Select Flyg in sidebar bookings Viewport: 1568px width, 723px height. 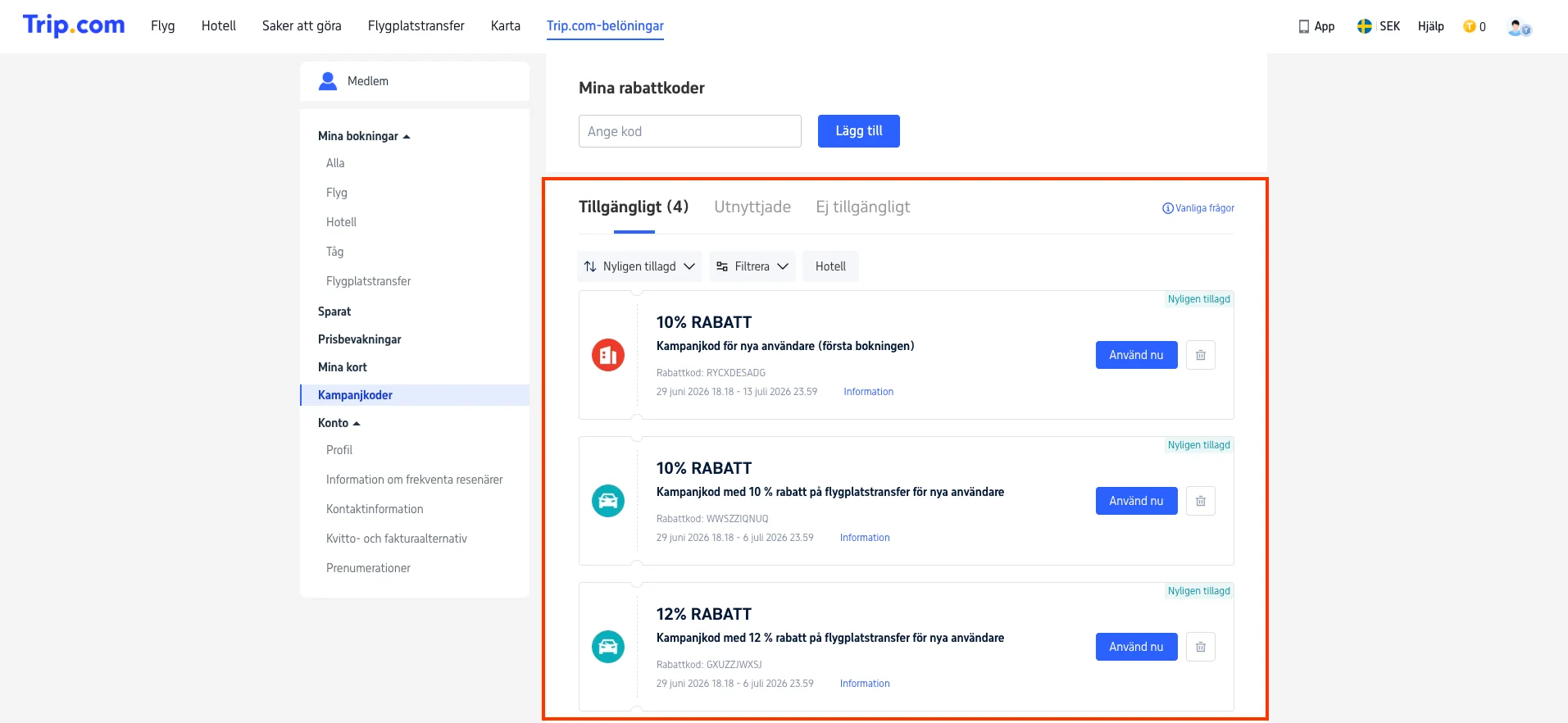[x=337, y=193]
